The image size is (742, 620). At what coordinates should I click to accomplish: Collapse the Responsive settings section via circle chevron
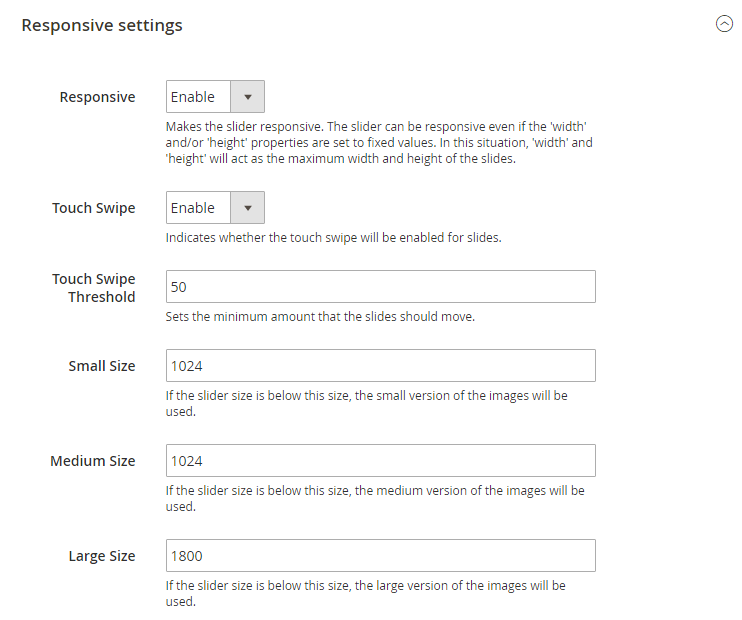(724, 24)
